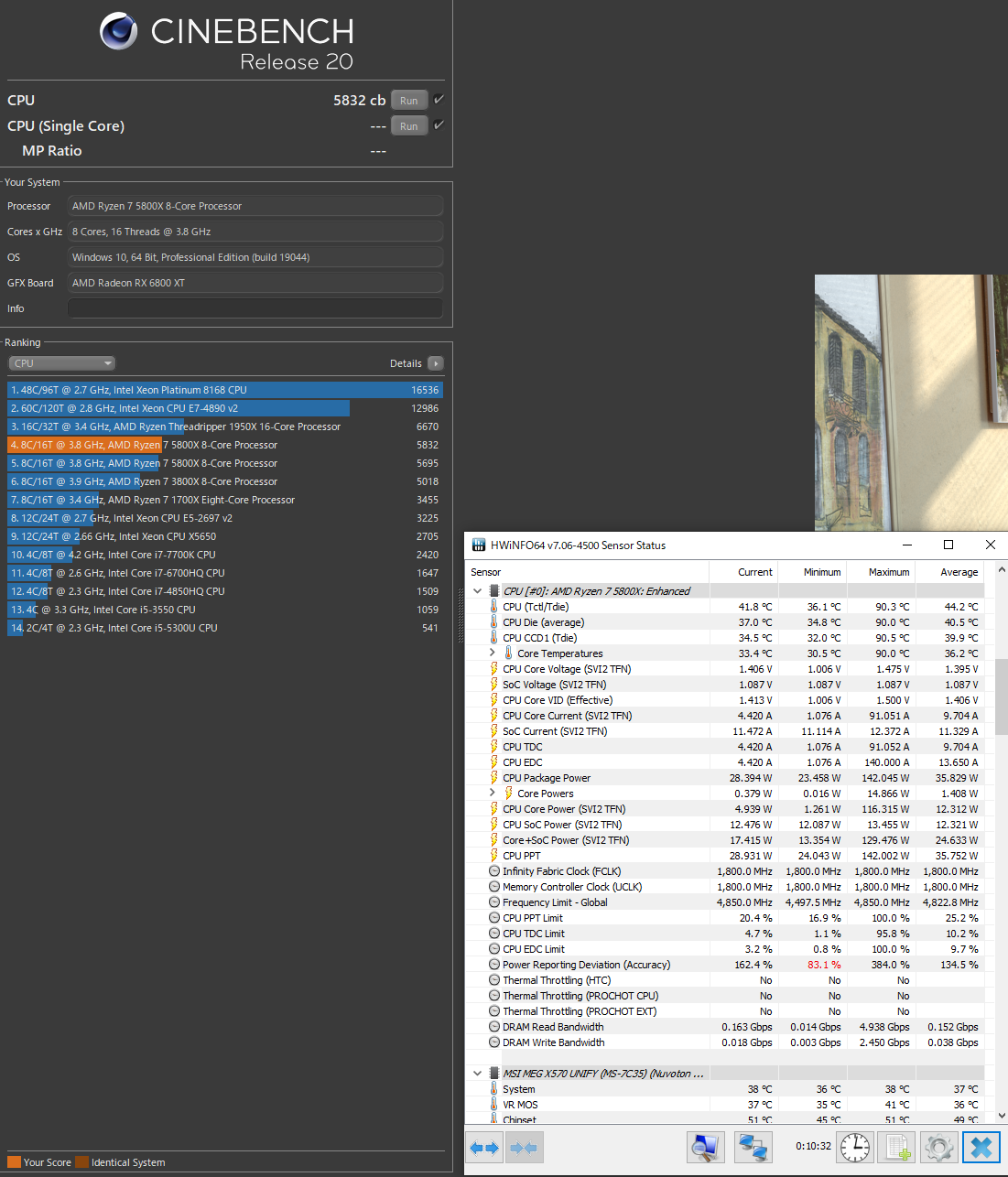Image resolution: width=1008 pixels, height=1177 pixels.
Task: Click thermometer icon beside CPU CCD1 (Tdie)
Action: click(x=494, y=637)
